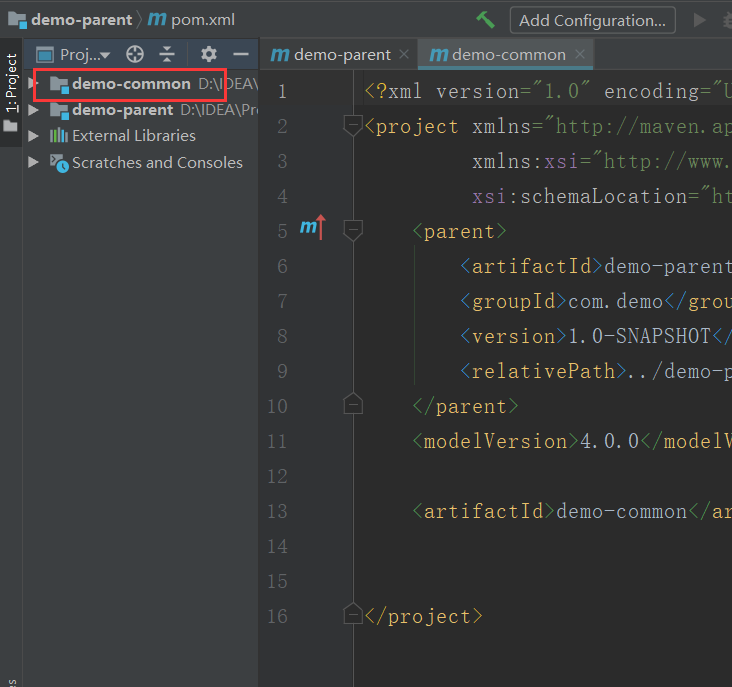
Task: Click the artifactId demo-parent line 6
Action: tap(596, 266)
